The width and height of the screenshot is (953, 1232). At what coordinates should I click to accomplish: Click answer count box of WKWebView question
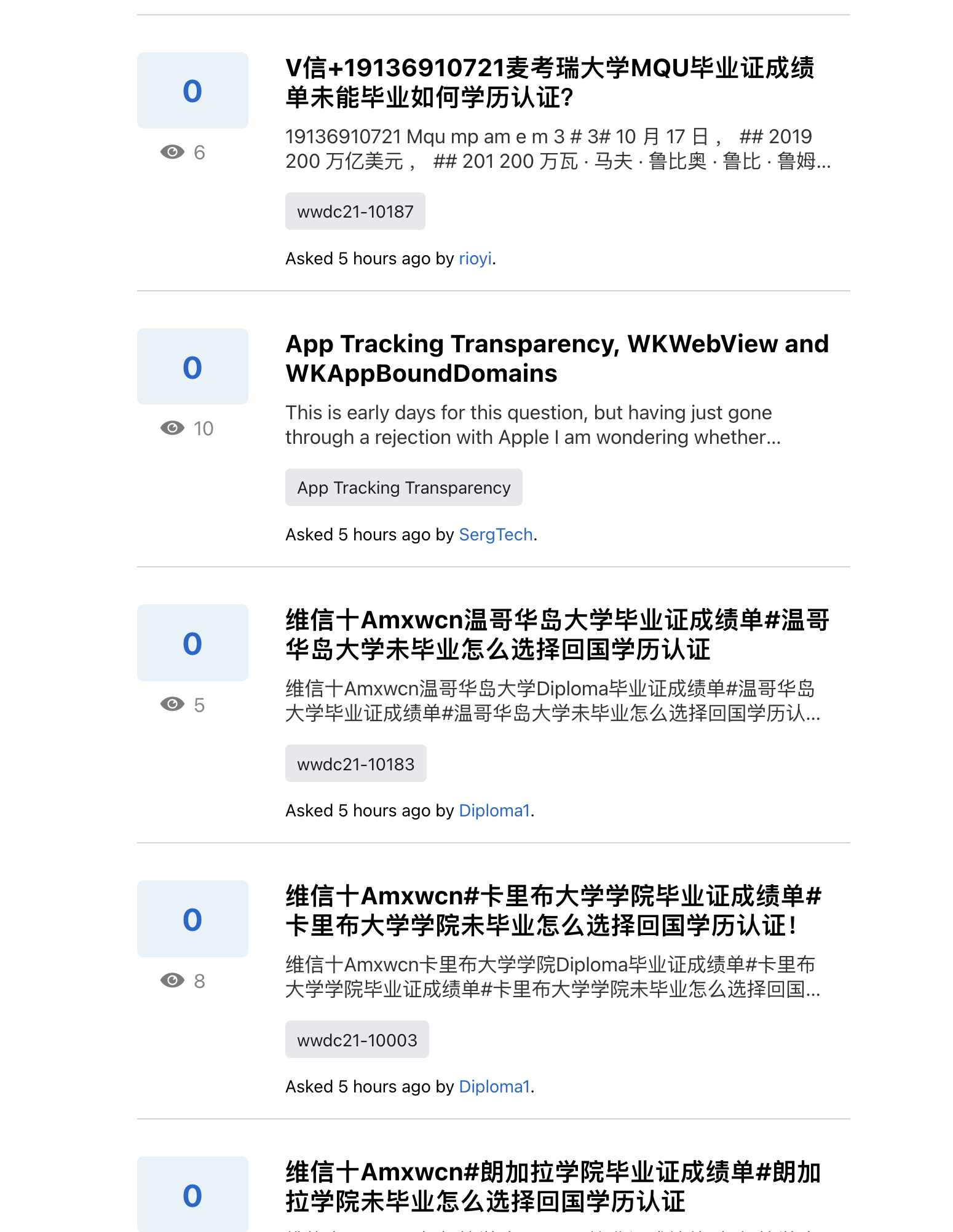[x=192, y=366]
